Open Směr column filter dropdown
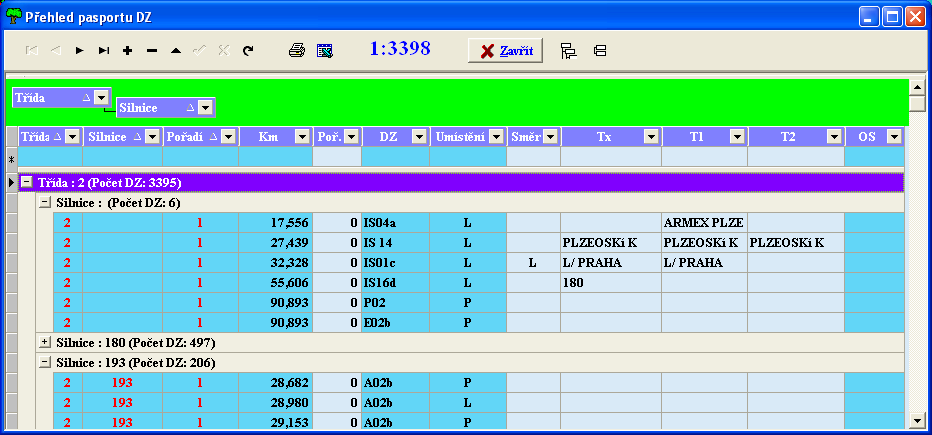Viewport: 932px width, 435px height. 550,137
